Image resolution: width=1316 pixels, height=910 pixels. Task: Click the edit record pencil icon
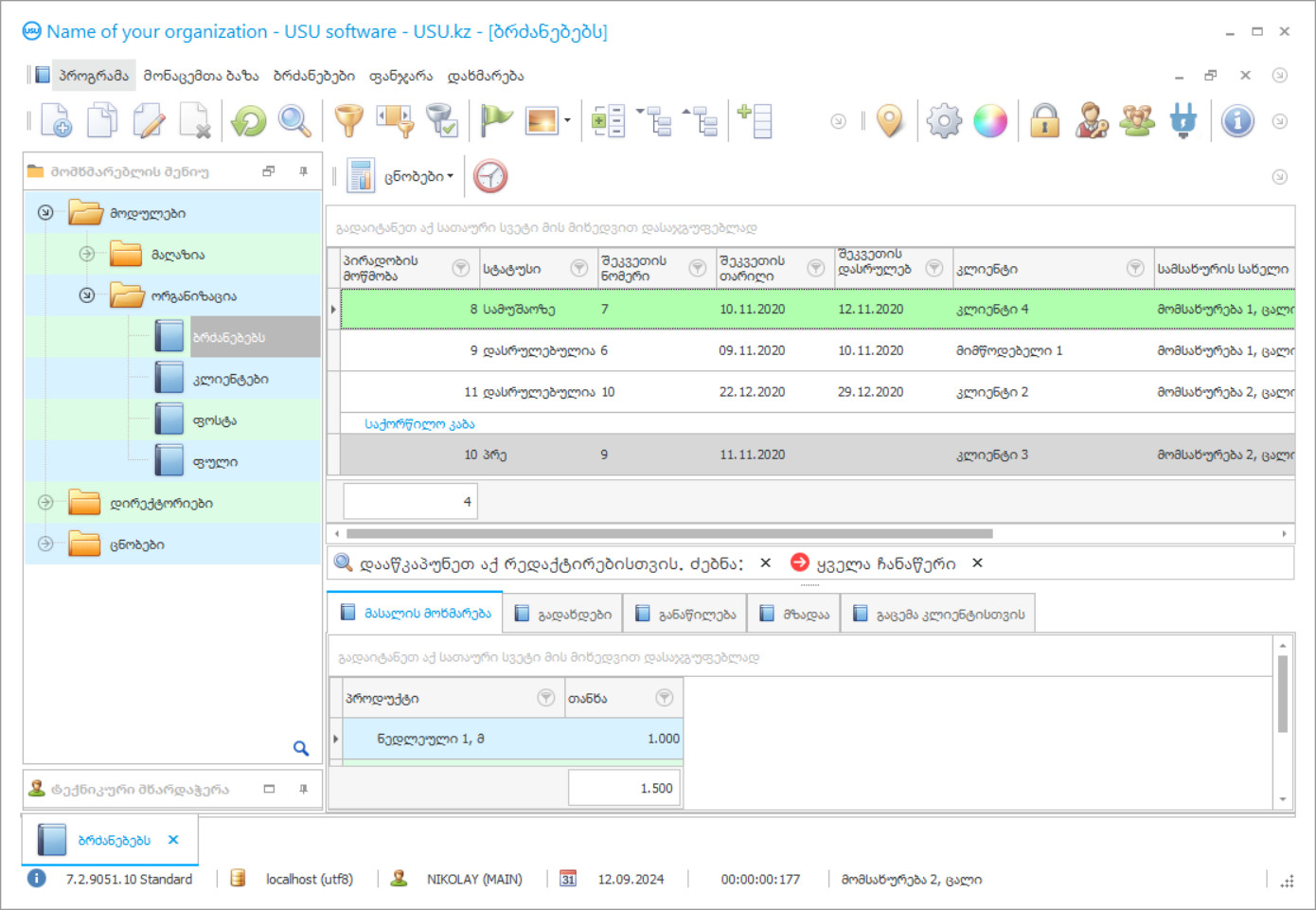(x=149, y=121)
